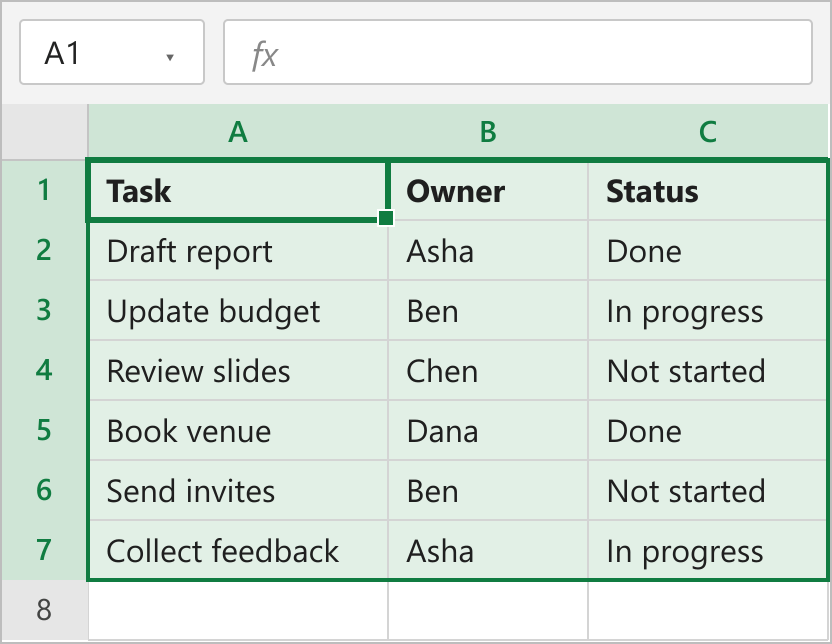Select column B header
Screen dimensions: 832x644
[488, 132]
